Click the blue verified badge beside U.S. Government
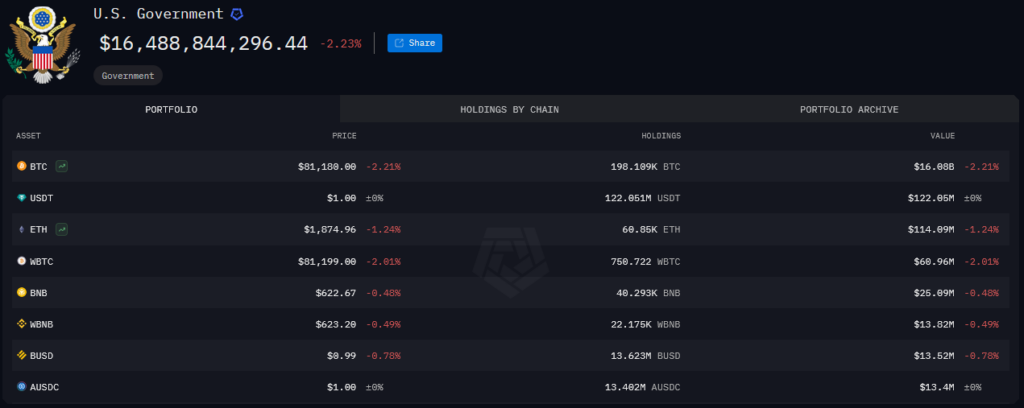 (x=237, y=14)
